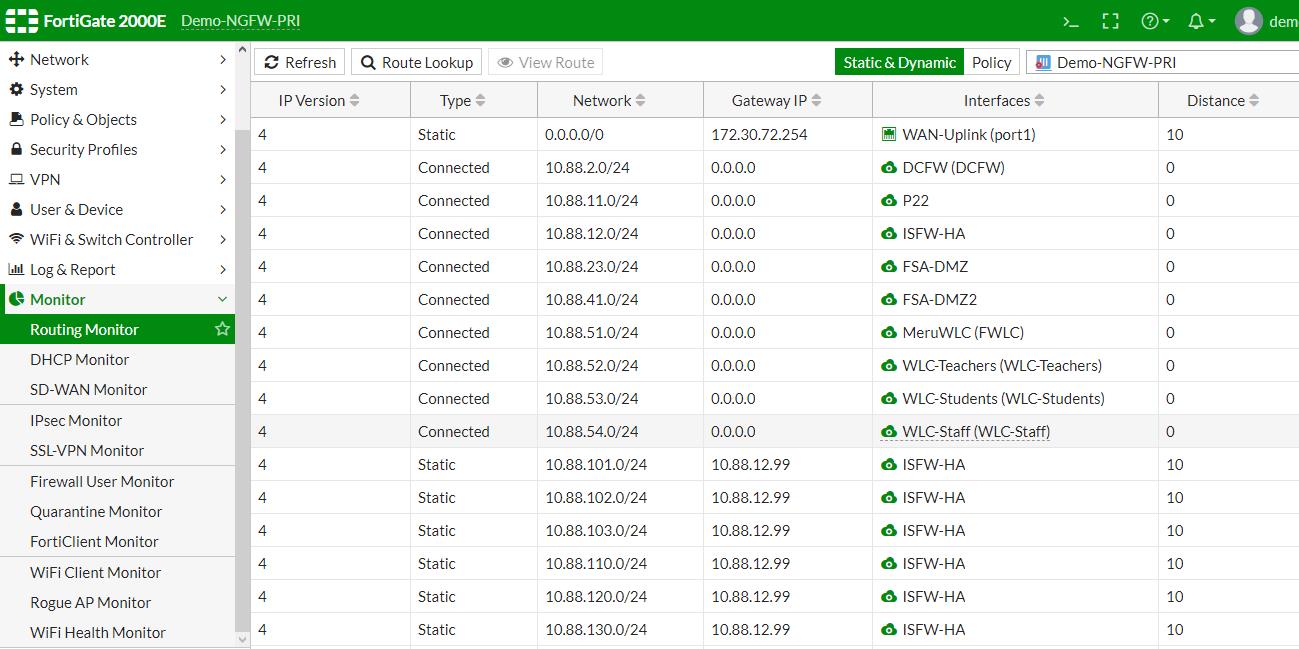
Task: Click the user avatar icon
Action: click(1248, 21)
